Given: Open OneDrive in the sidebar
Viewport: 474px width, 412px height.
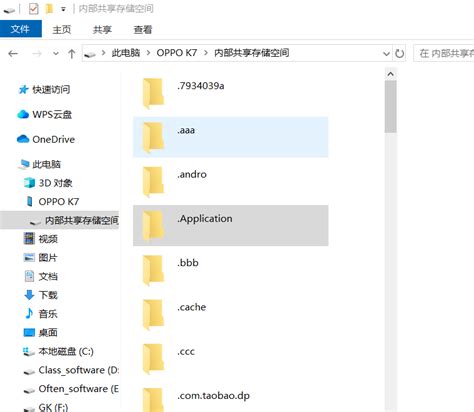Looking at the screenshot, I should 46,139.
